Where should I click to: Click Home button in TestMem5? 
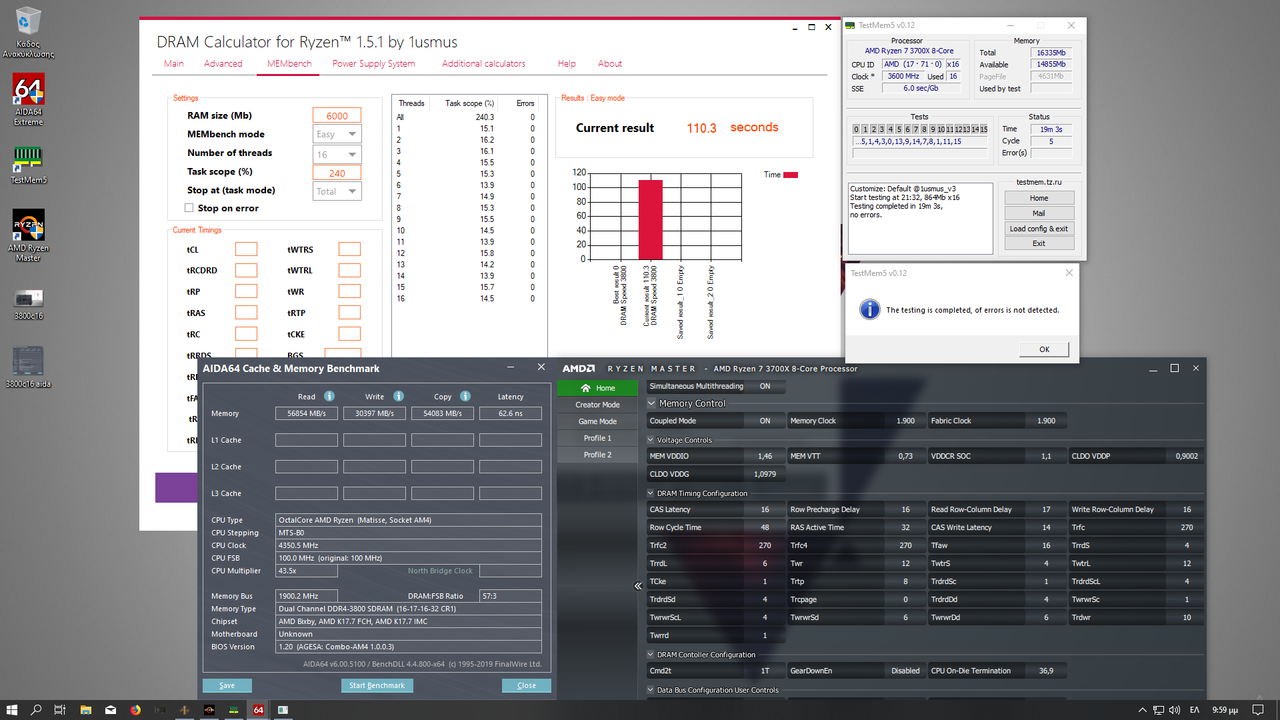click(1039, 198)
